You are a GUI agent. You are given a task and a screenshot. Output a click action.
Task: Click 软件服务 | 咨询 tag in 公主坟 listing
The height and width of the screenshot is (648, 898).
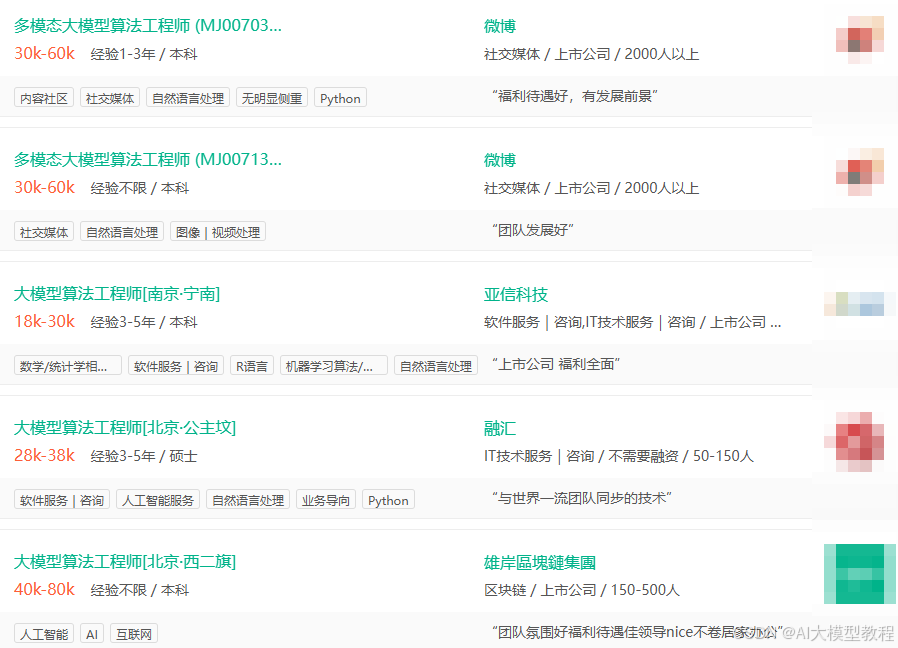[62, 500]
